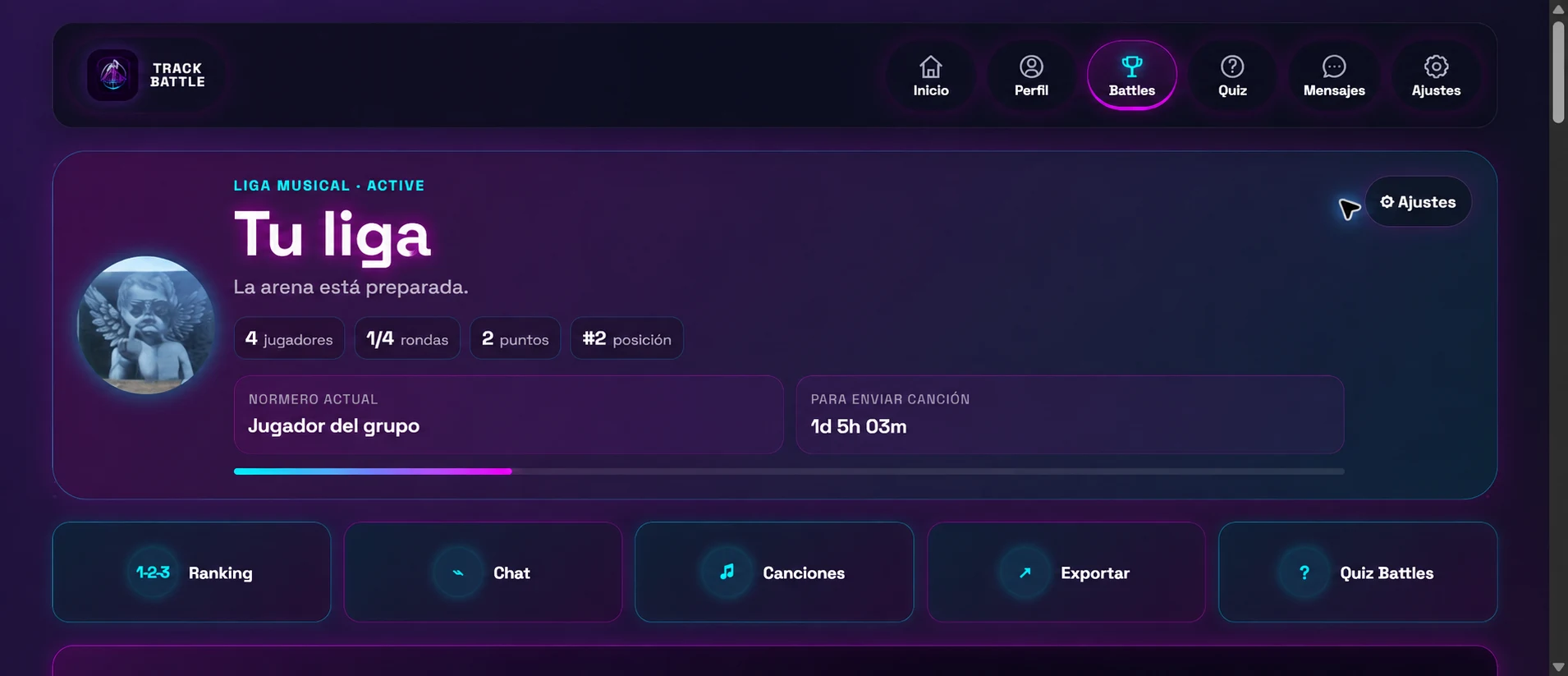
Task: Click the '#2 posición' stat chip
Action: (x=626, y=338)
